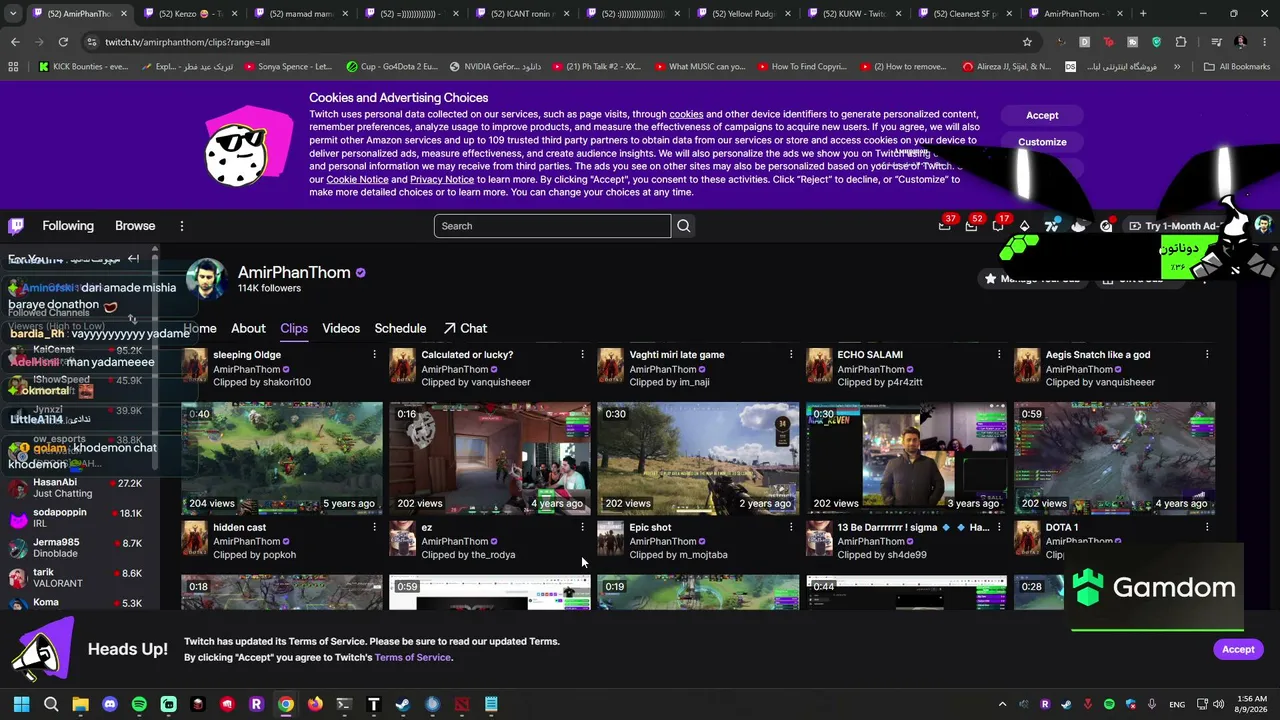
Task: Open the Schedule tab
Action: point(400,328)
